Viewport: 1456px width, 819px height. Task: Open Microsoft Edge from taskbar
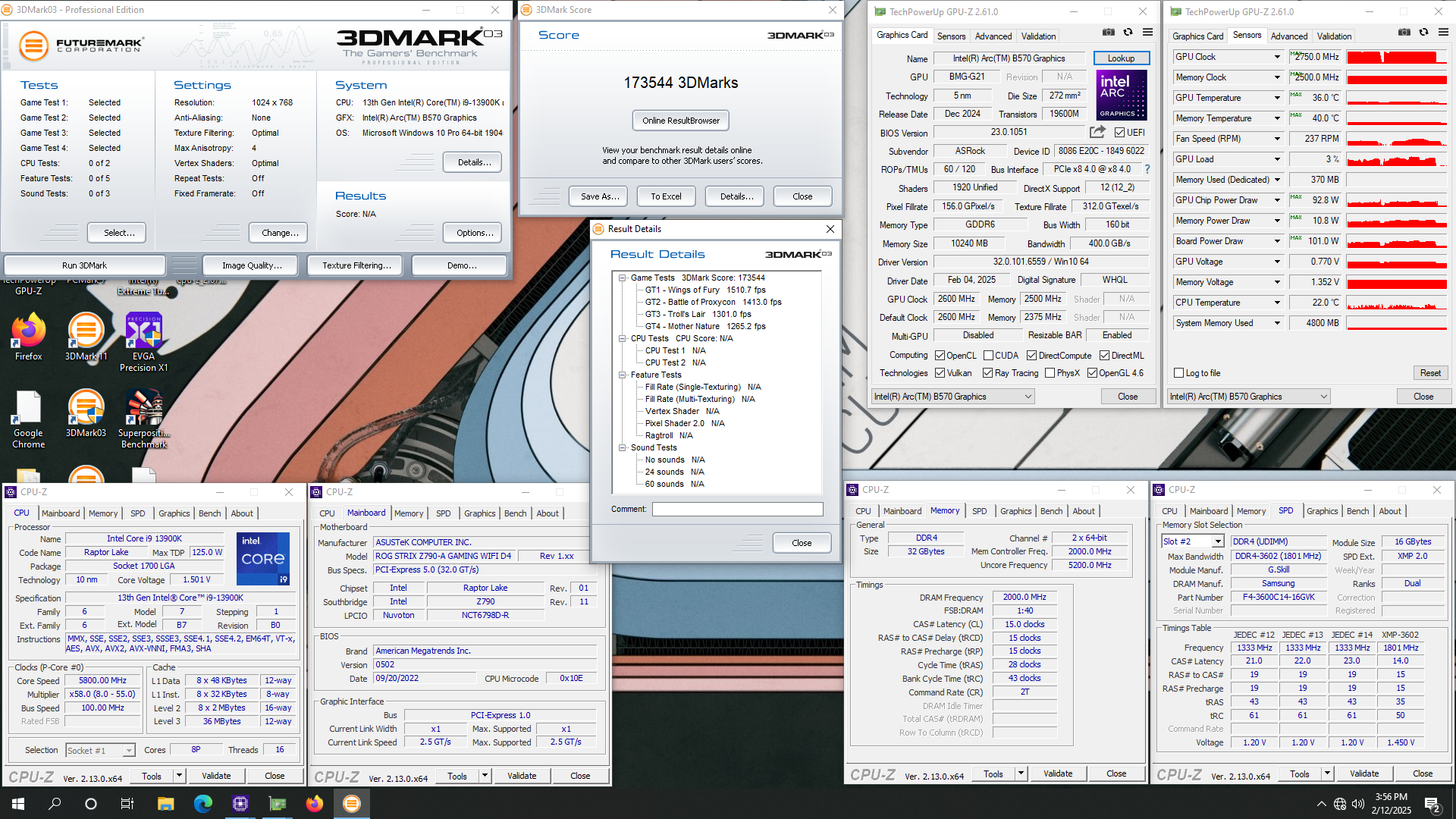tap(202, 803)
